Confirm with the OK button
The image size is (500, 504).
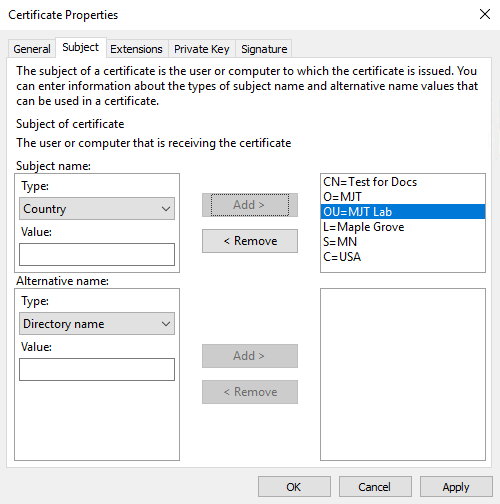(x=294, y=487)
